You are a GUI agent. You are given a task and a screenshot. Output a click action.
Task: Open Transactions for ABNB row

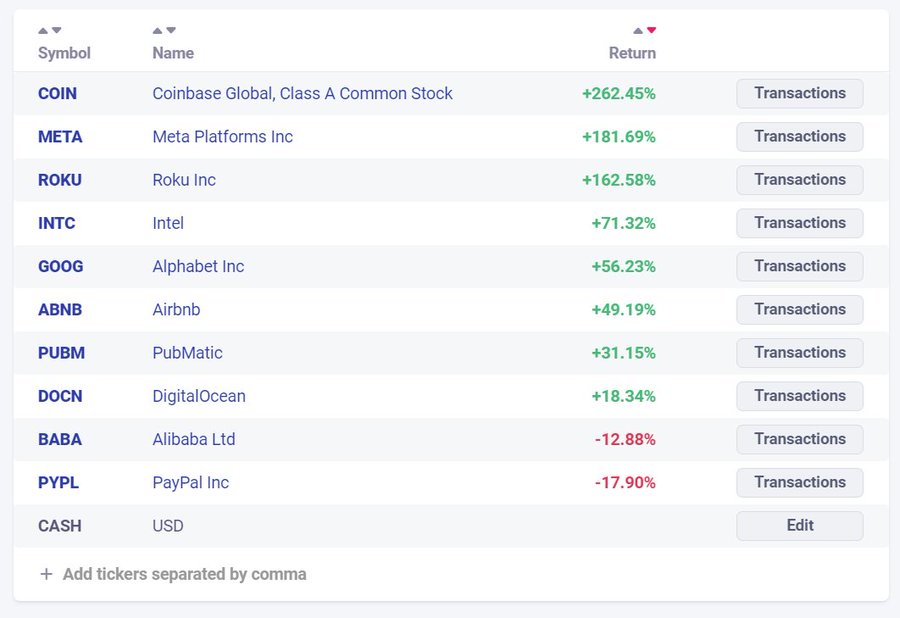pyautogui.click(x=800, y=309)
